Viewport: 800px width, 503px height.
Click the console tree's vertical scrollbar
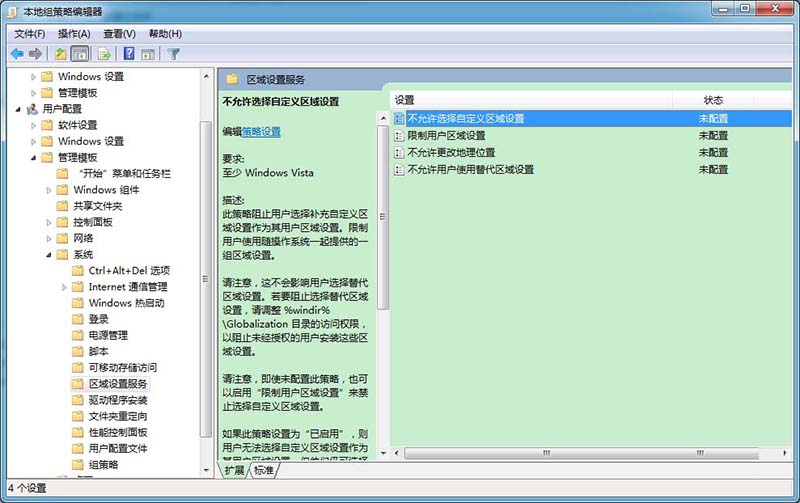click(206, 300)
